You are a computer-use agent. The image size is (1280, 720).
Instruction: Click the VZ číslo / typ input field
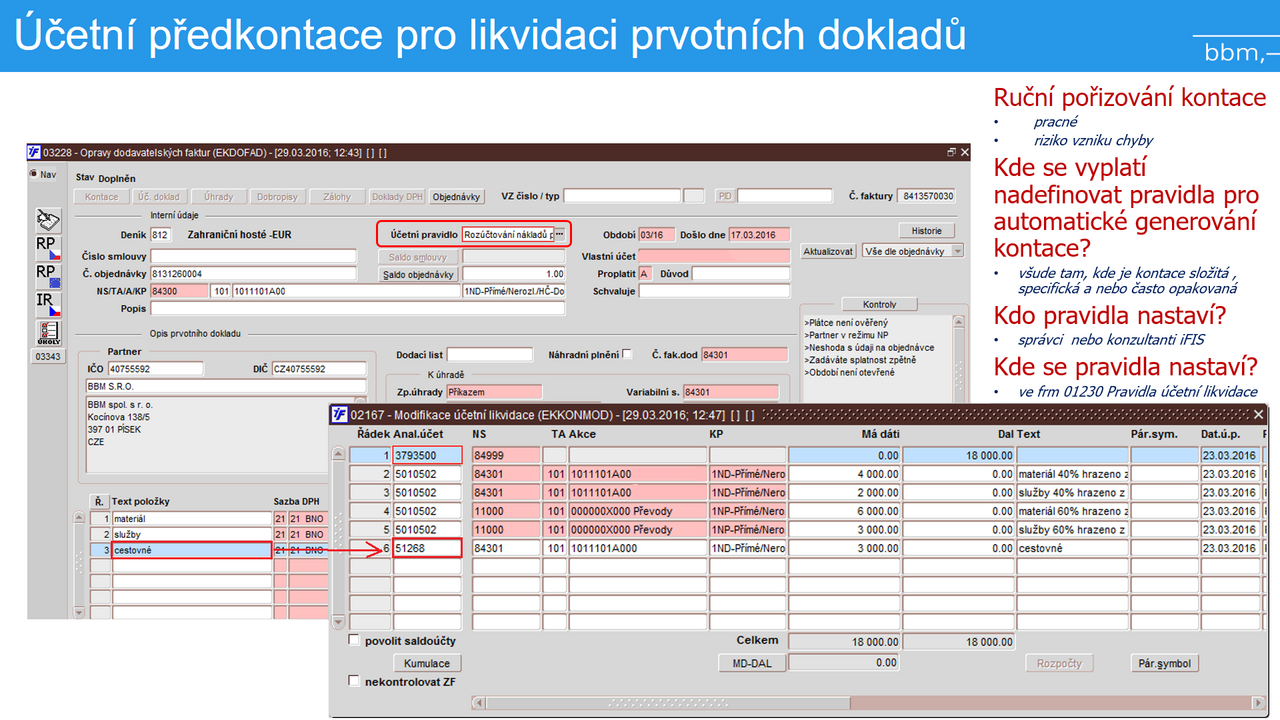(x=621, y=197)
